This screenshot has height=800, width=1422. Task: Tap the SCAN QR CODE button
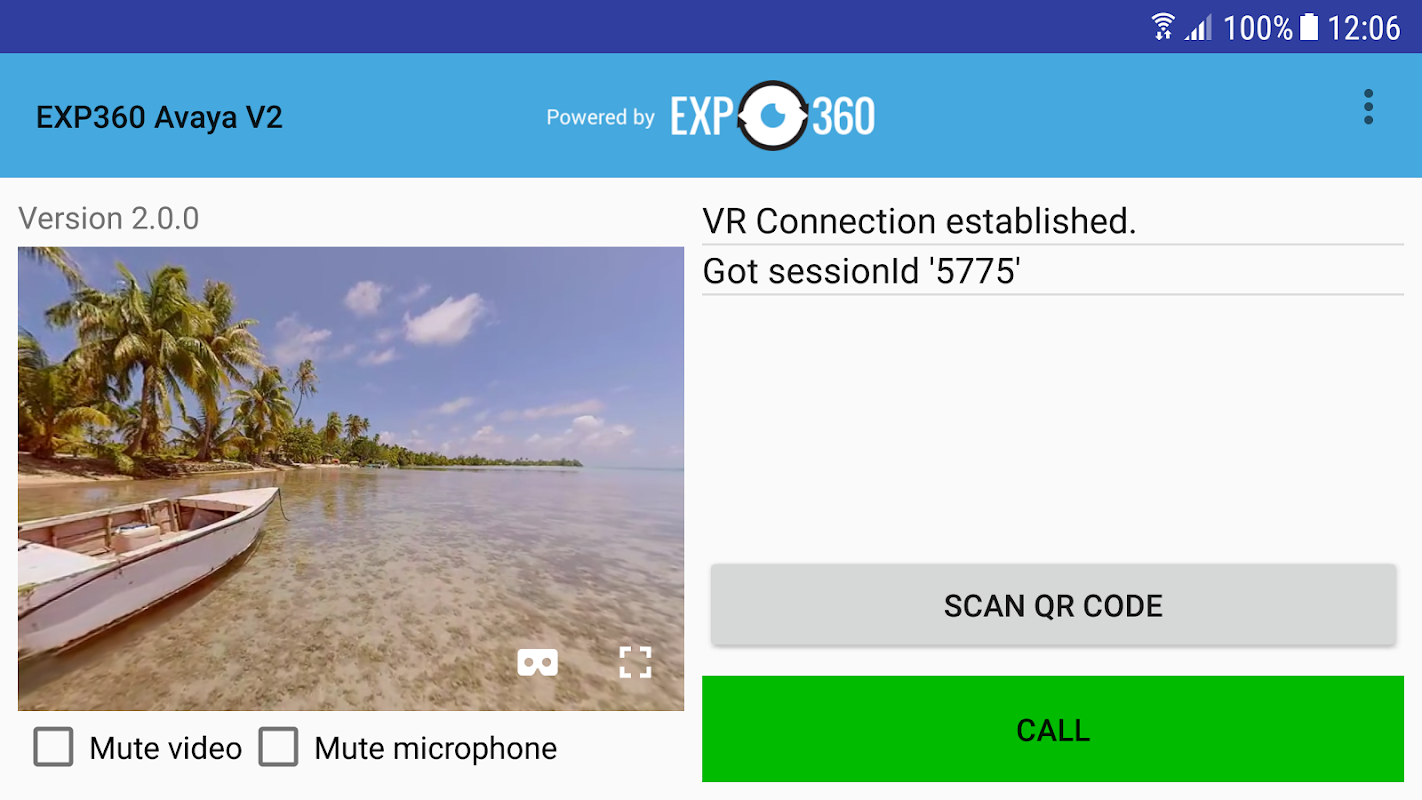1053,605
